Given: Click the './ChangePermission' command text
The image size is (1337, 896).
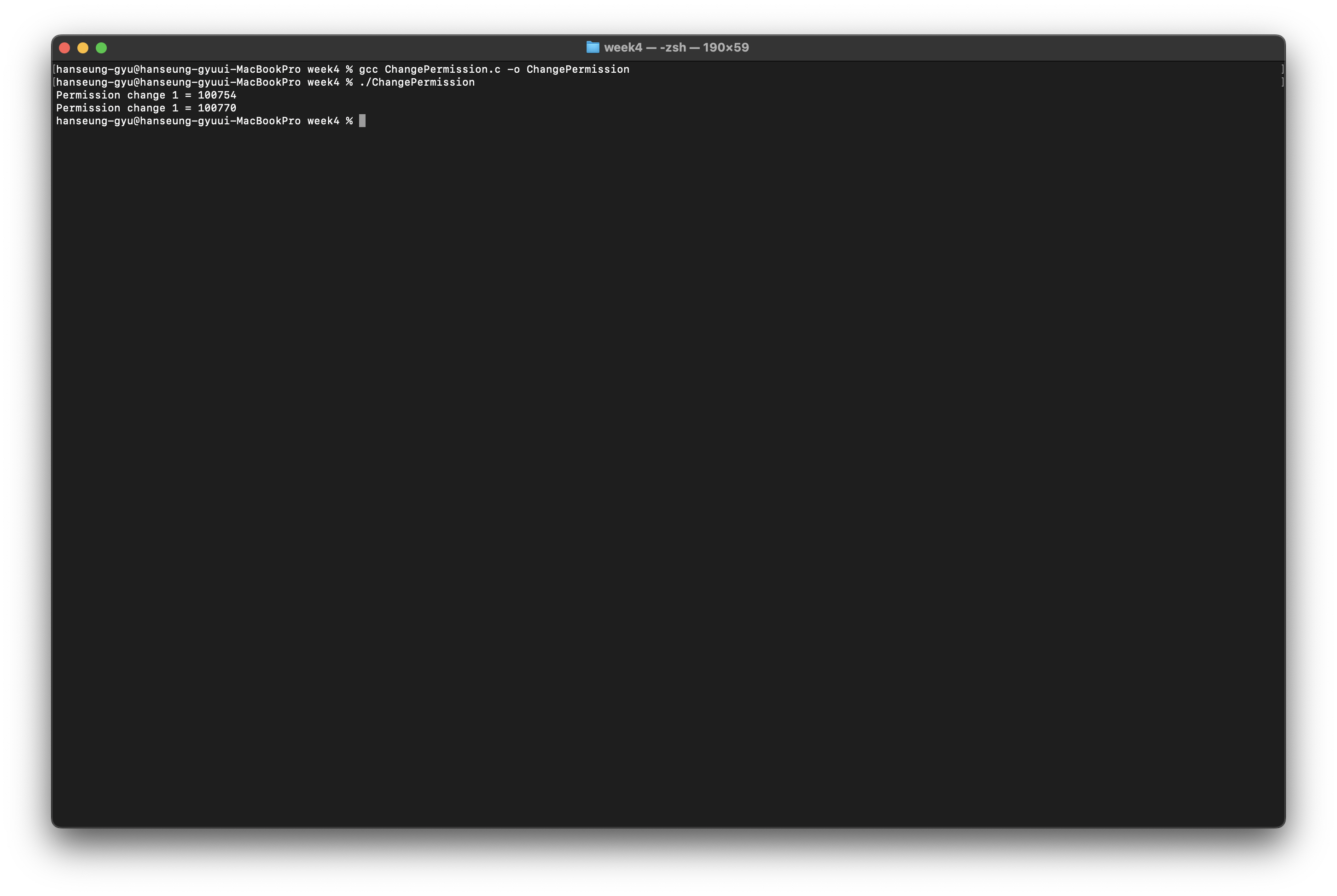Looking at the screenshot, I should (417, 82).
